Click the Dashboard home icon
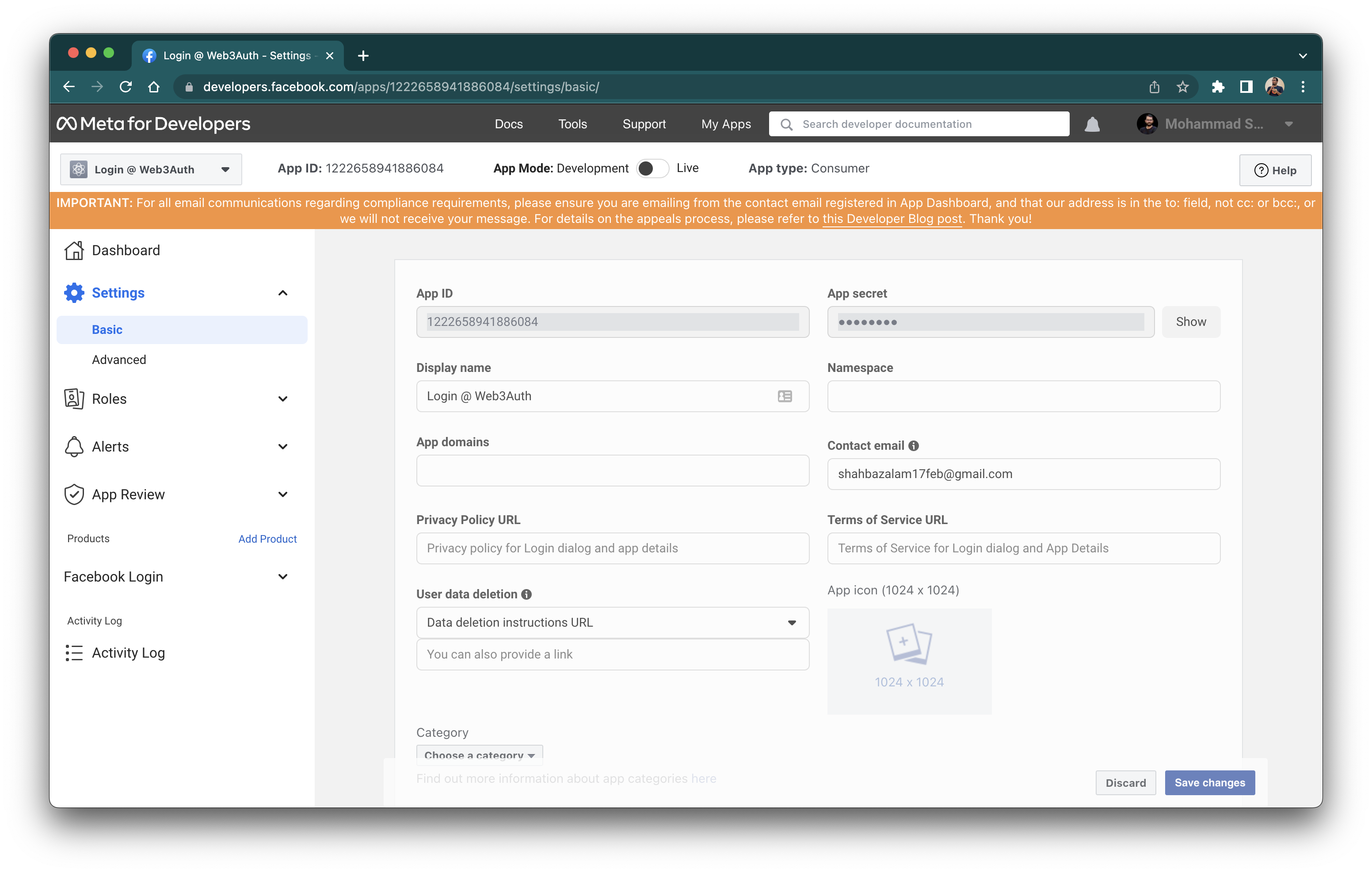 coord(74,250)
